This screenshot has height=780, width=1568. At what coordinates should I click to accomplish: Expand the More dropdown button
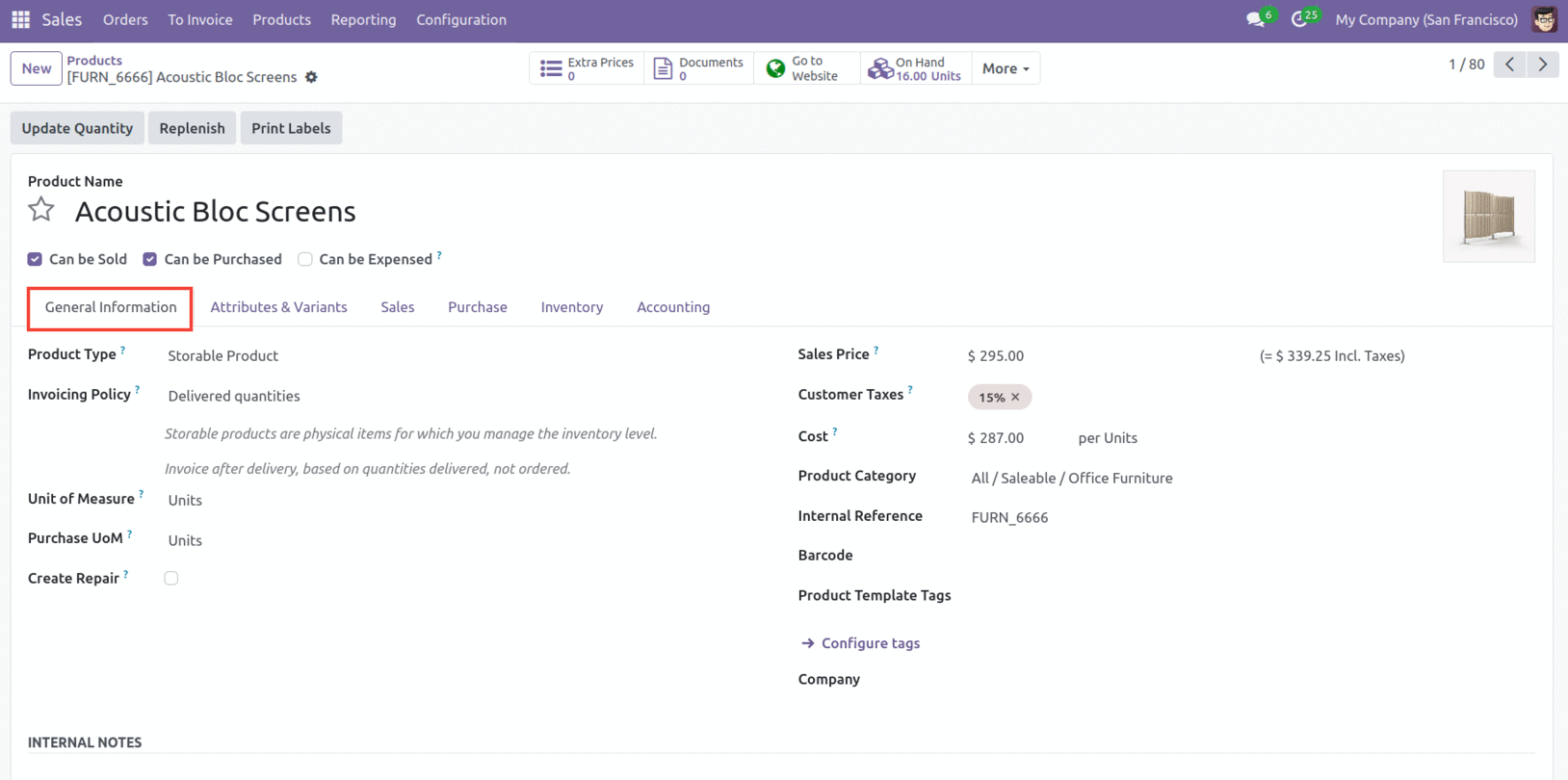click(x=1006, y=68)
